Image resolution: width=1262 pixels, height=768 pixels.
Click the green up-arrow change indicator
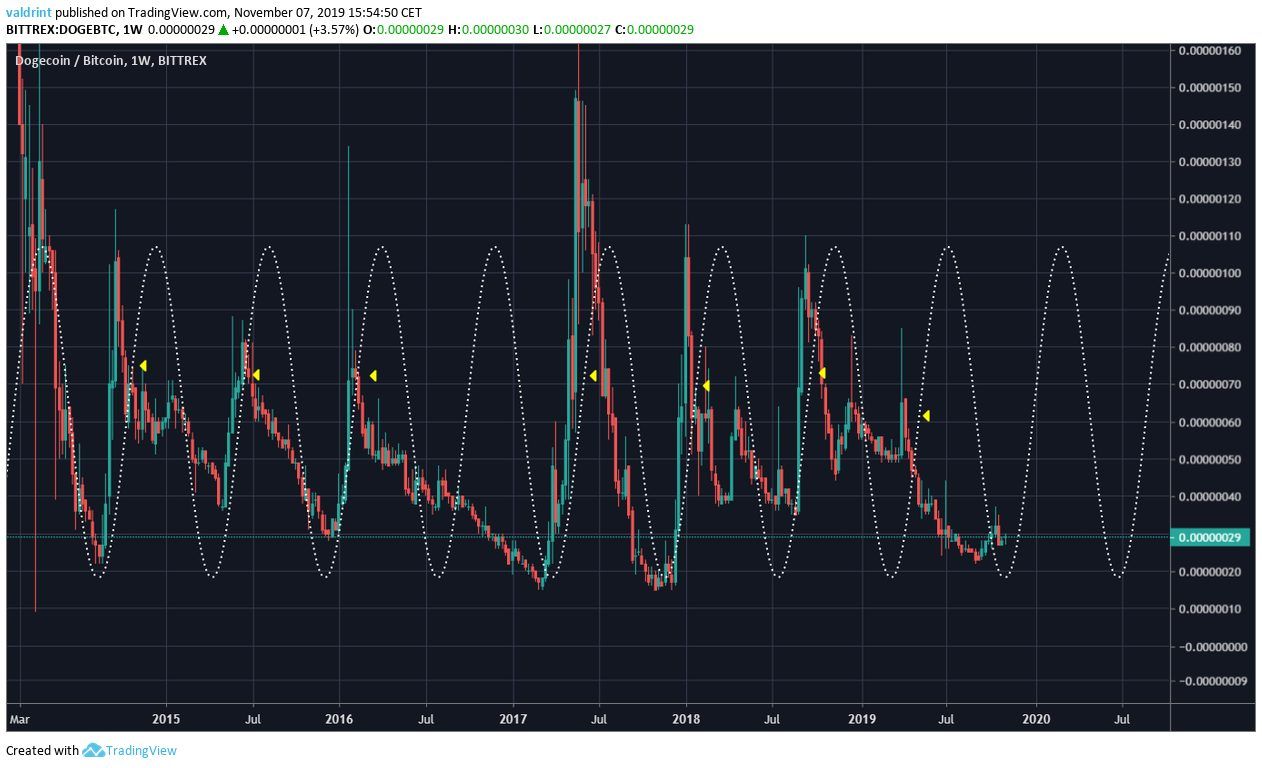[x=225, y=31]
